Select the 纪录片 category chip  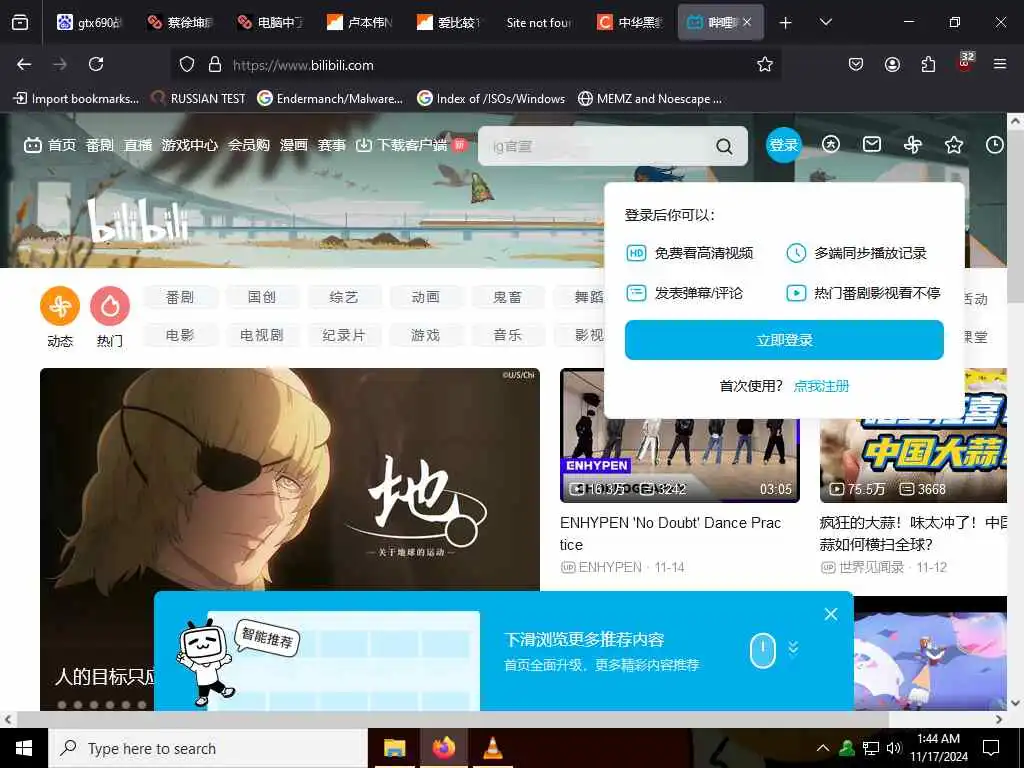click(x=344, y=335)
